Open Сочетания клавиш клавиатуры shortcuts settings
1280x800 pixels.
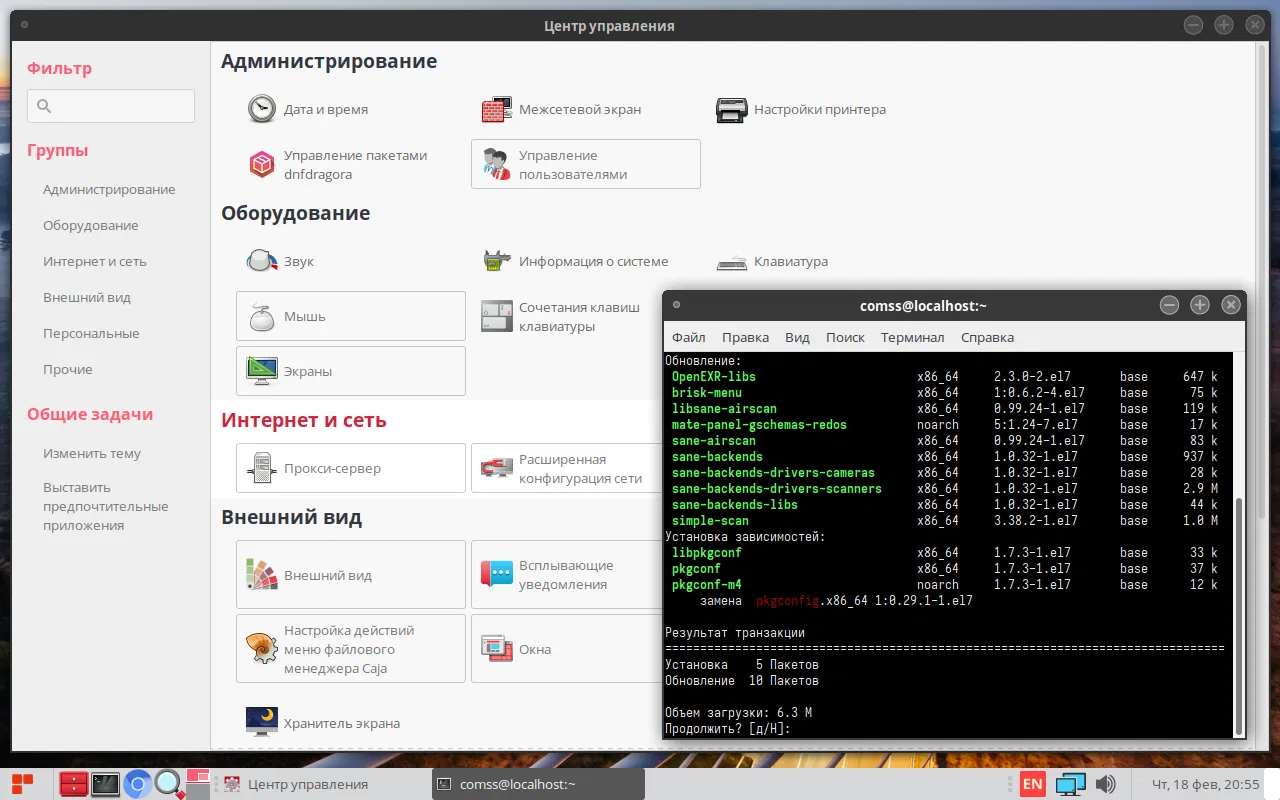pyautogui.click(x=562, y=316)
